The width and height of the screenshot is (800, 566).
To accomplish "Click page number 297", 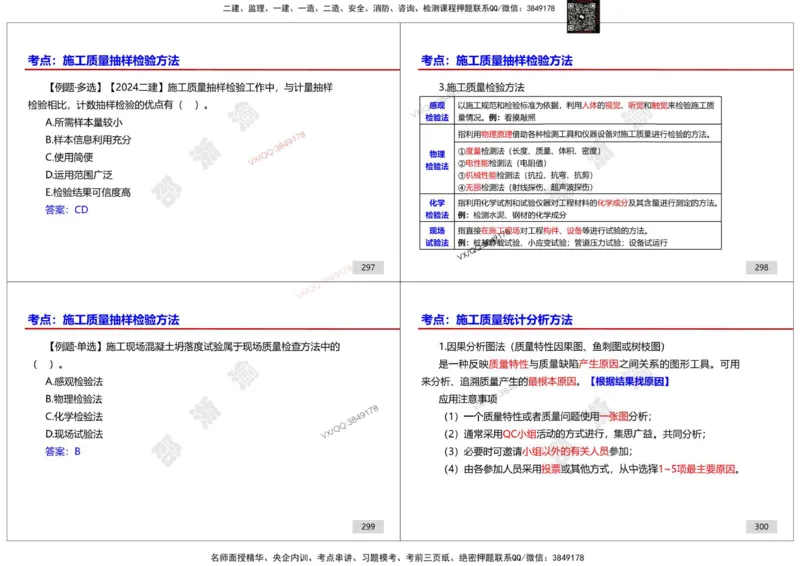I will pos(368,267).
